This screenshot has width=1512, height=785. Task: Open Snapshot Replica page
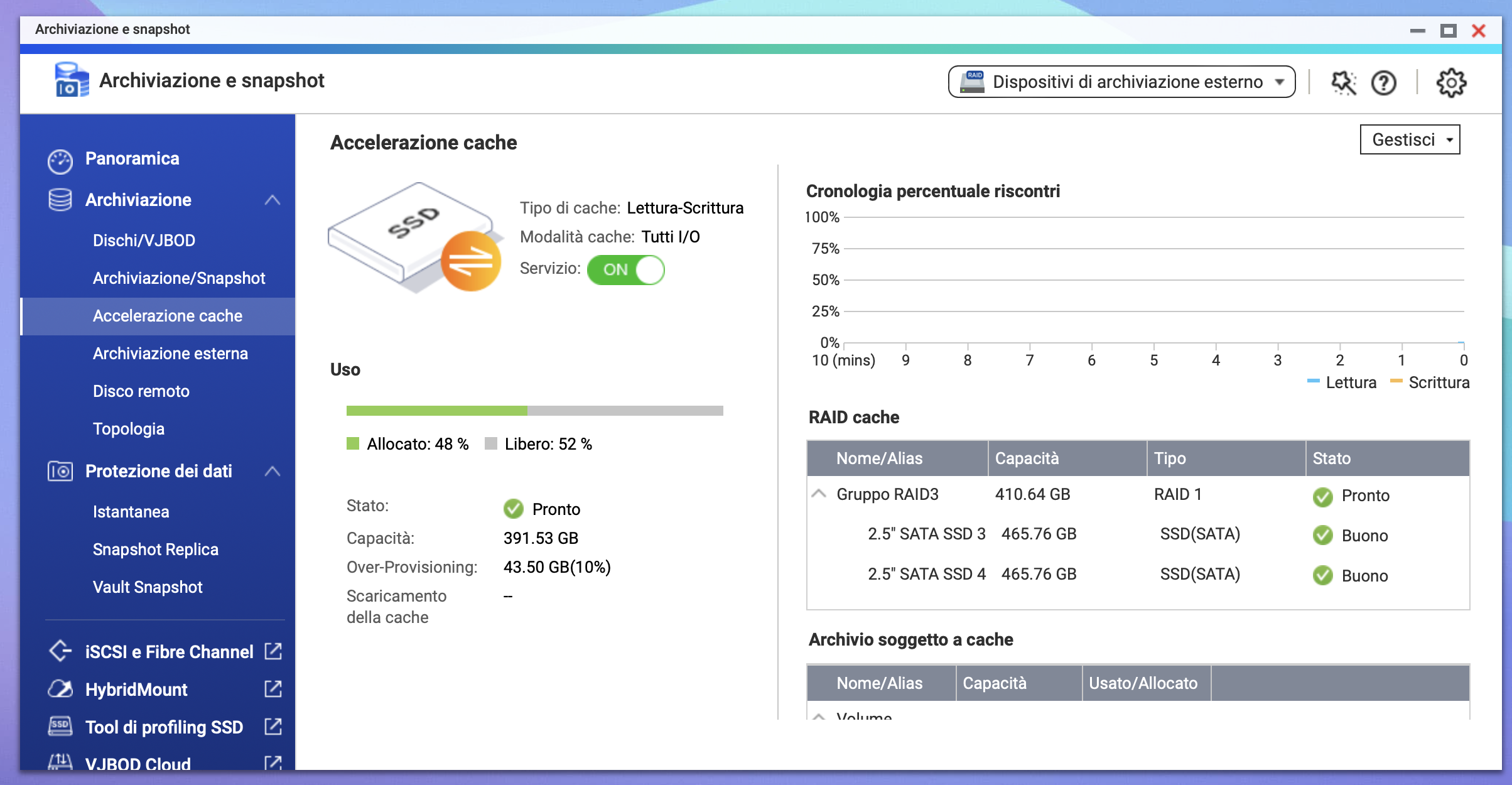coord(155,549)
